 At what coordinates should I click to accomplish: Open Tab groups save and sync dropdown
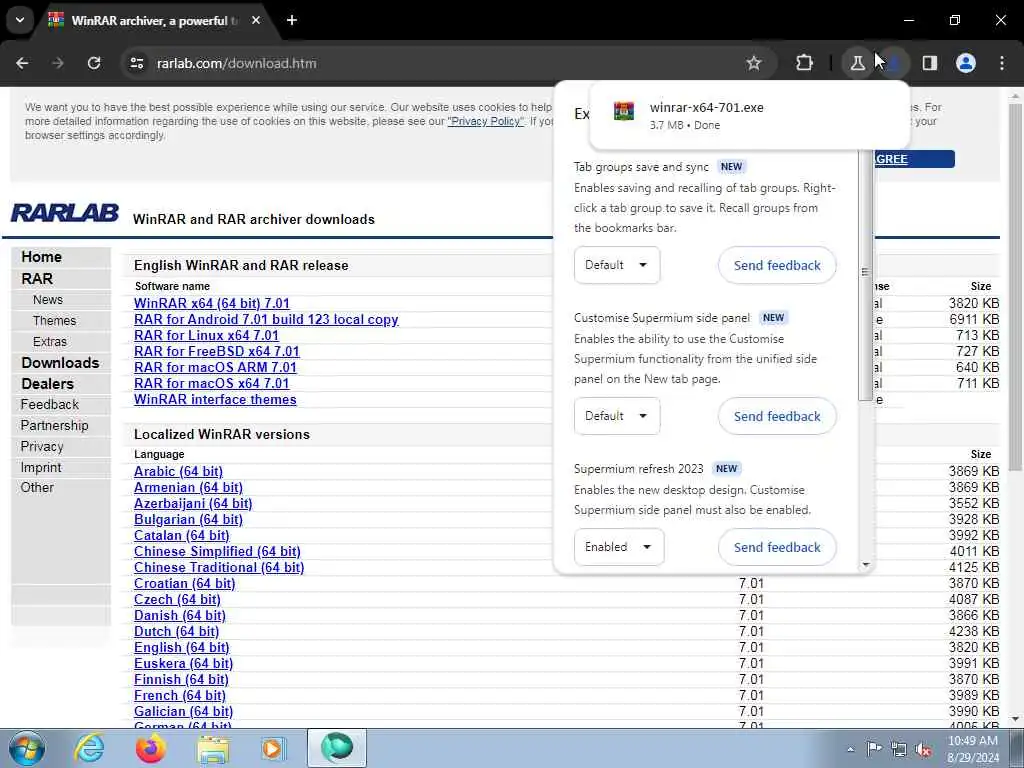[617, 265]
